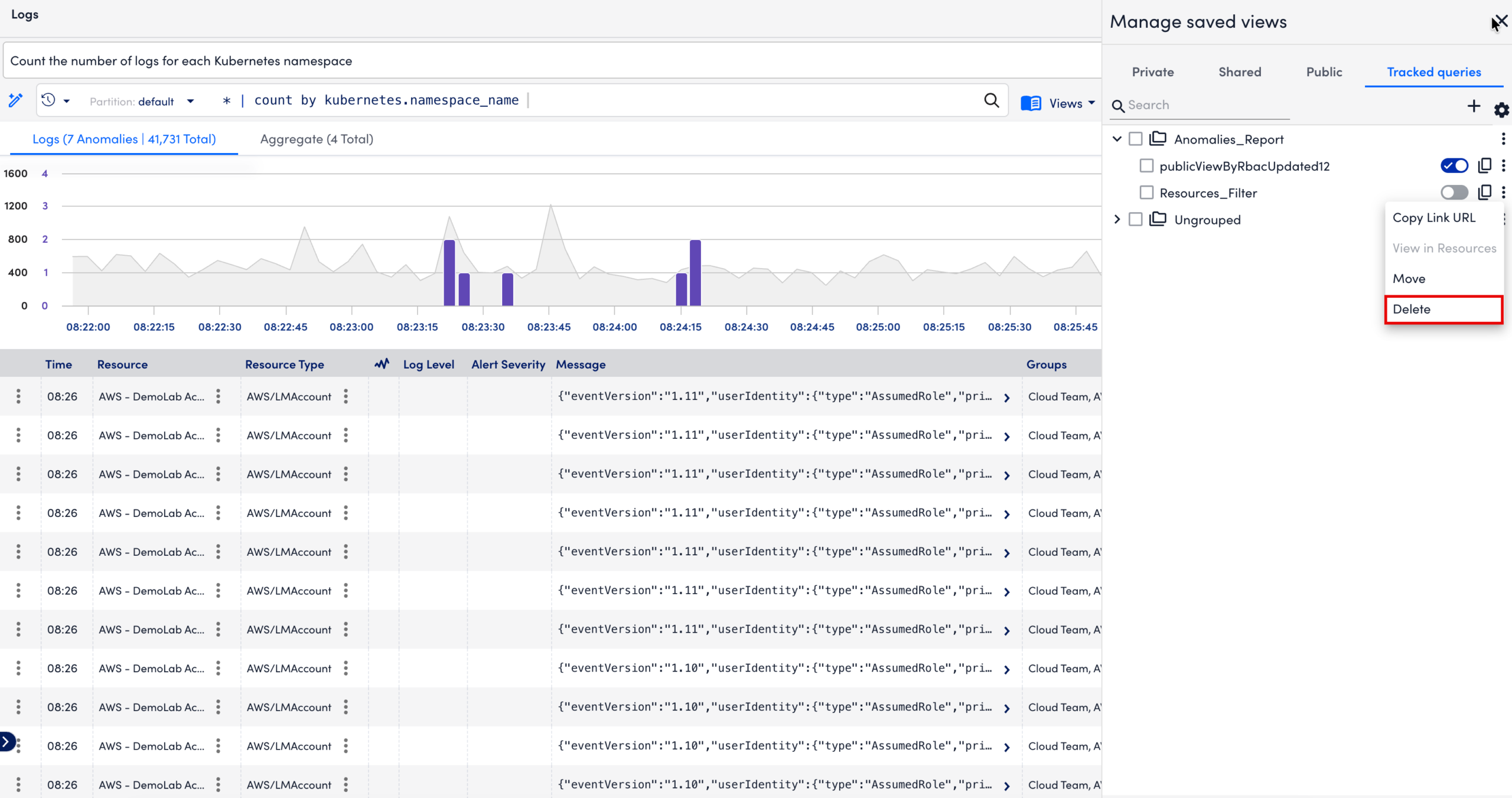Viewport: 1512px width, 798px height.
Task: Expand message in third log row
Action: (x=1007, y=475)
